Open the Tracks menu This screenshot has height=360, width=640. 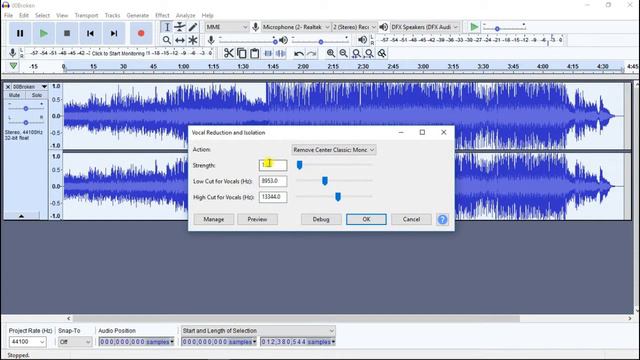(112, 15)
